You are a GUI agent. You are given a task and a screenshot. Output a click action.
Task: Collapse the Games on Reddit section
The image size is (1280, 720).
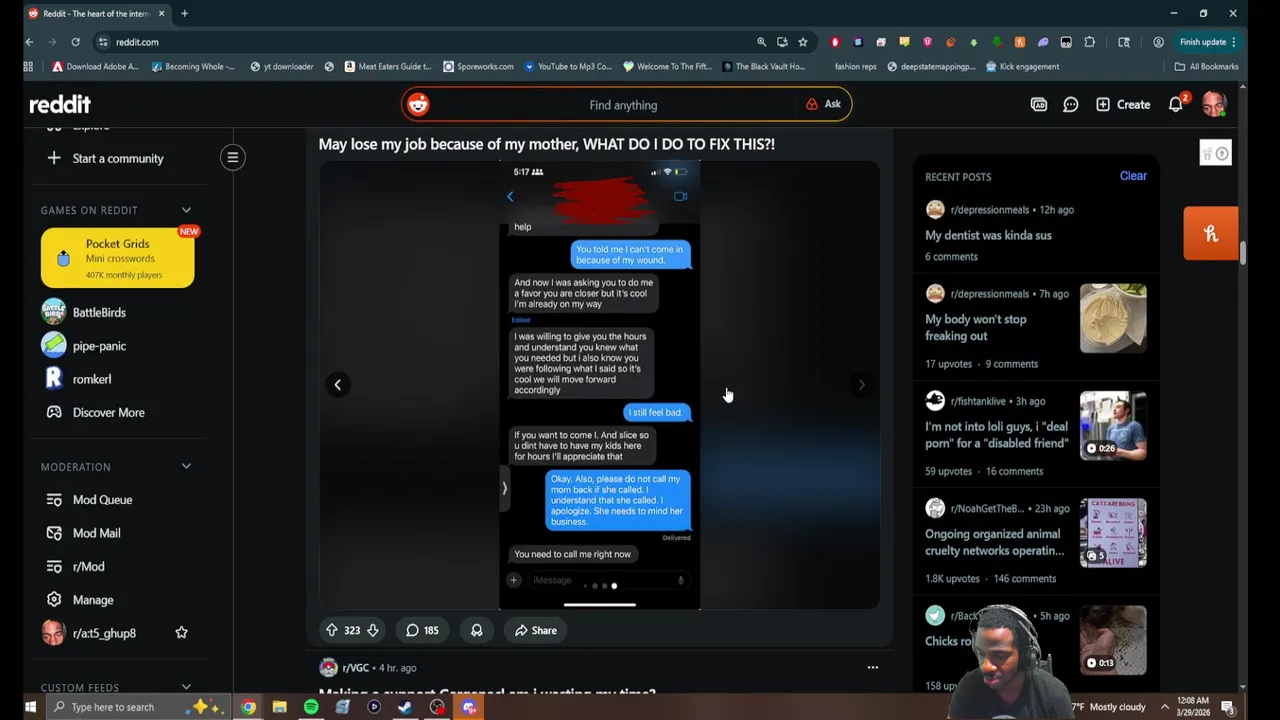[x=186, y=210]
